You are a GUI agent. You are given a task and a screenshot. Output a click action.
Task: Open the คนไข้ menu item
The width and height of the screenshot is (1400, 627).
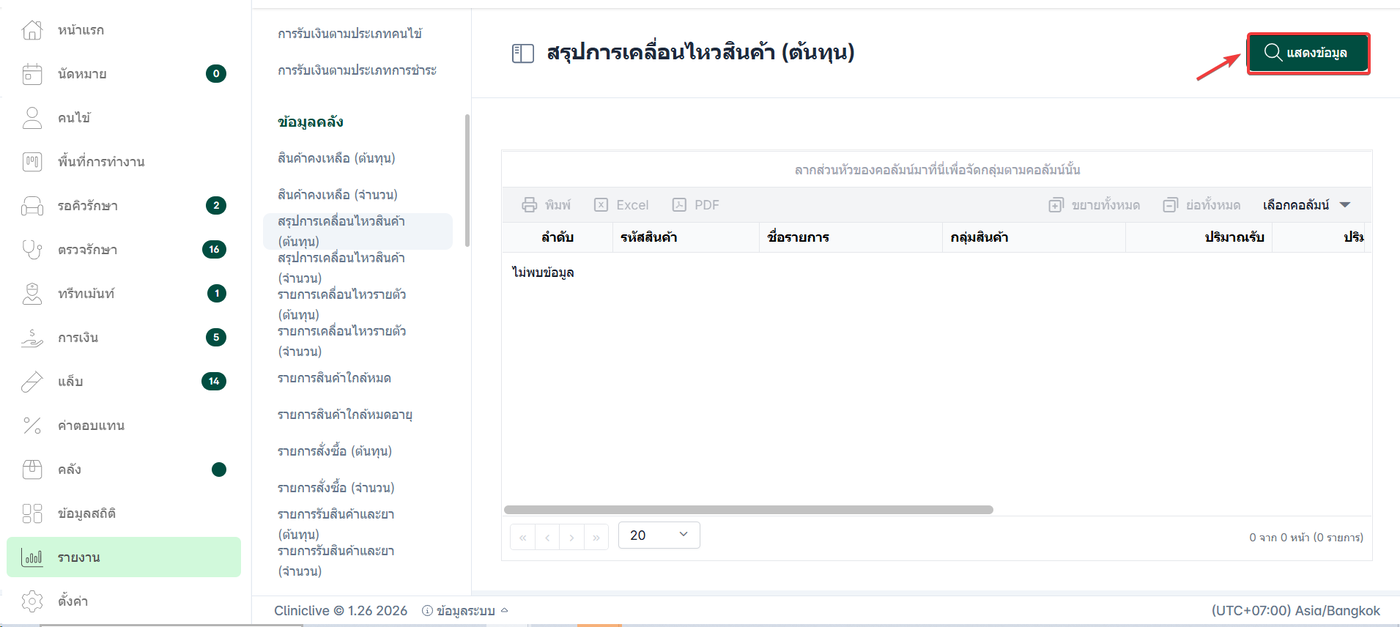[x=124, y=118]
